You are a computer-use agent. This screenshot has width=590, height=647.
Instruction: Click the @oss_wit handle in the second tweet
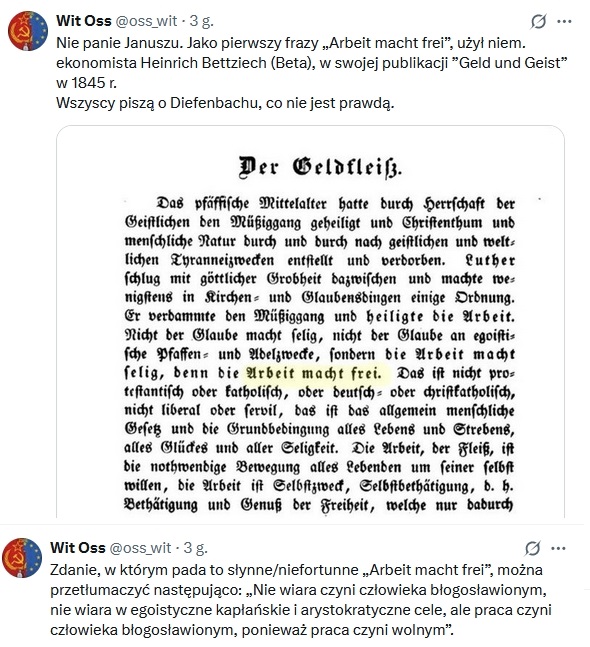click(140, 548)
